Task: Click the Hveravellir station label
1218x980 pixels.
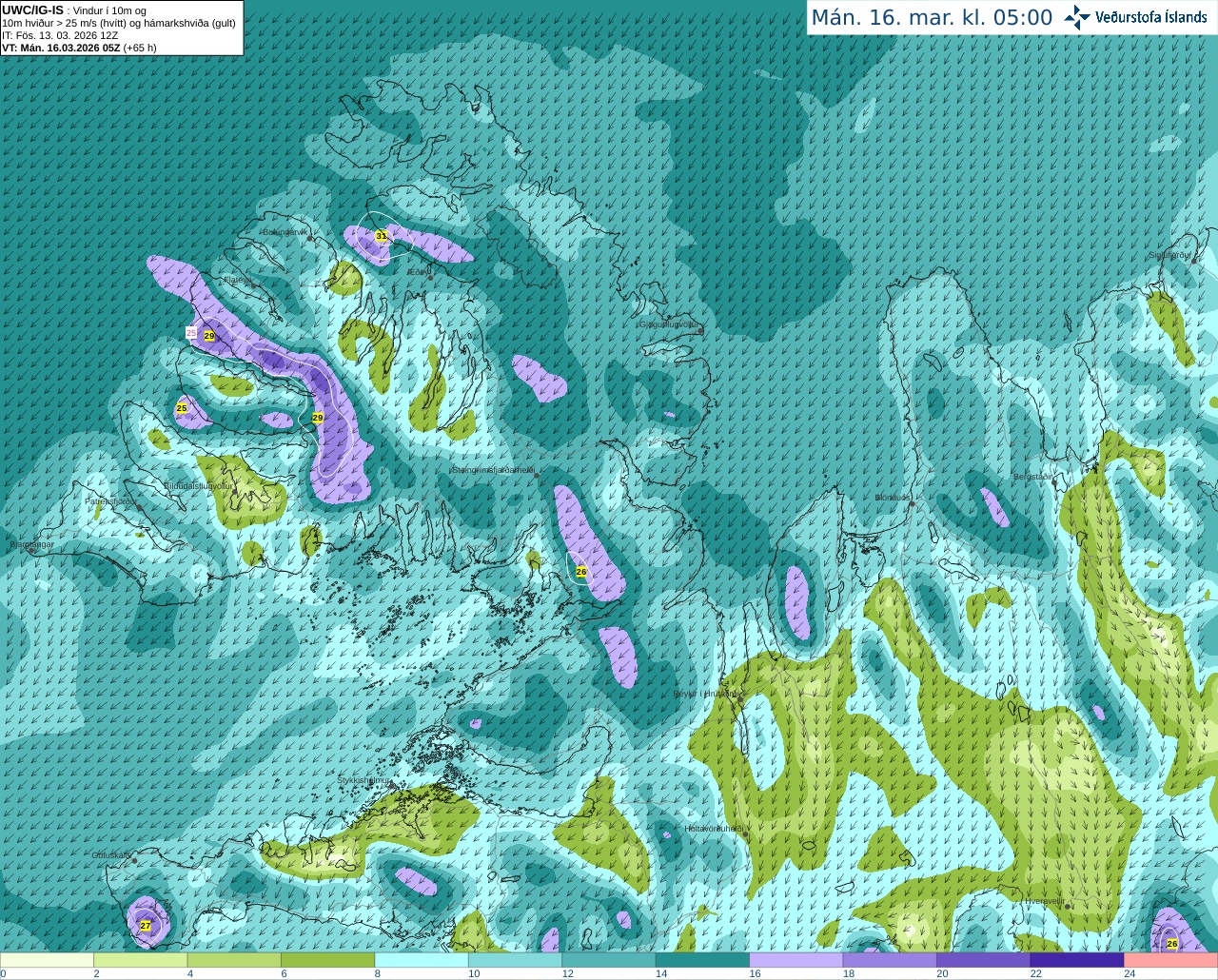Action: [1044, 901]
